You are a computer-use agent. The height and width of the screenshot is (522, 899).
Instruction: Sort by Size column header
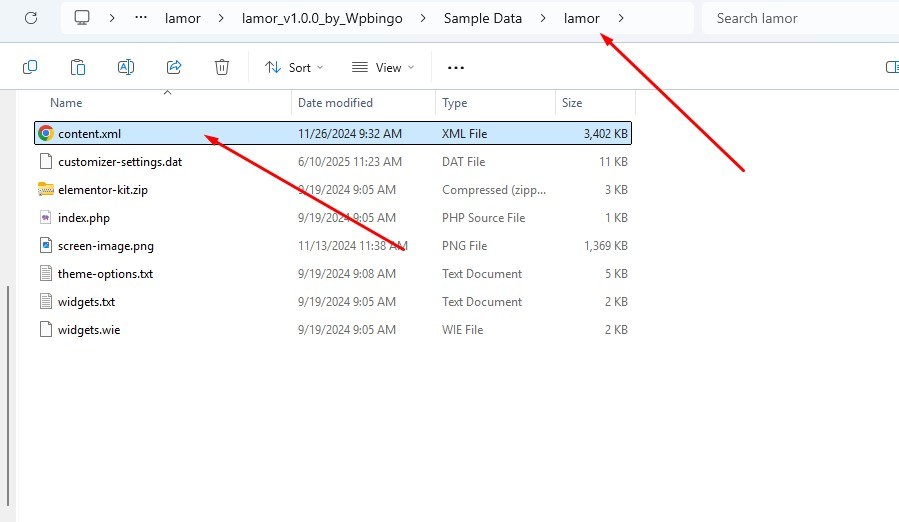pyautogui.click(x=572, y=103)
